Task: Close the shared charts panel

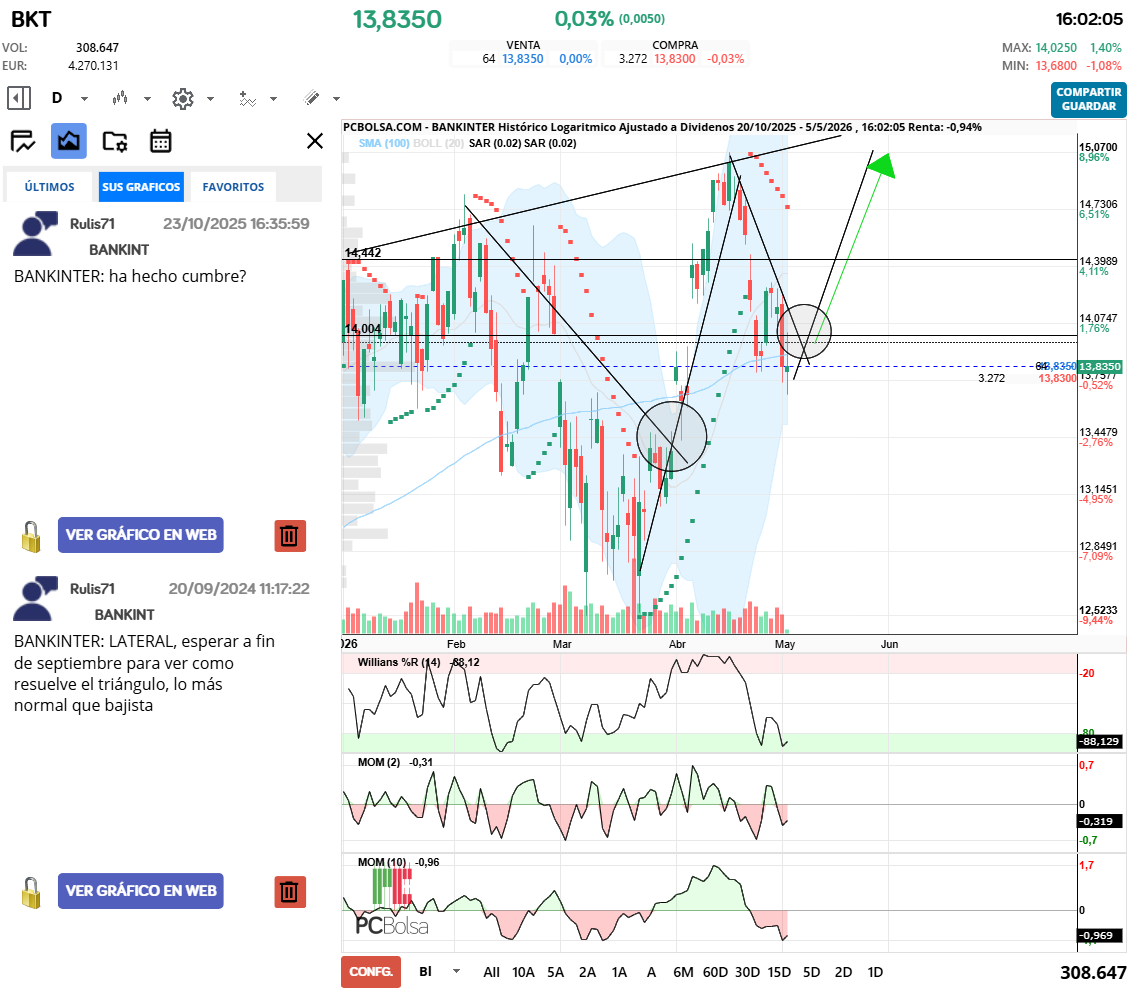Action: tap(315, 141)
